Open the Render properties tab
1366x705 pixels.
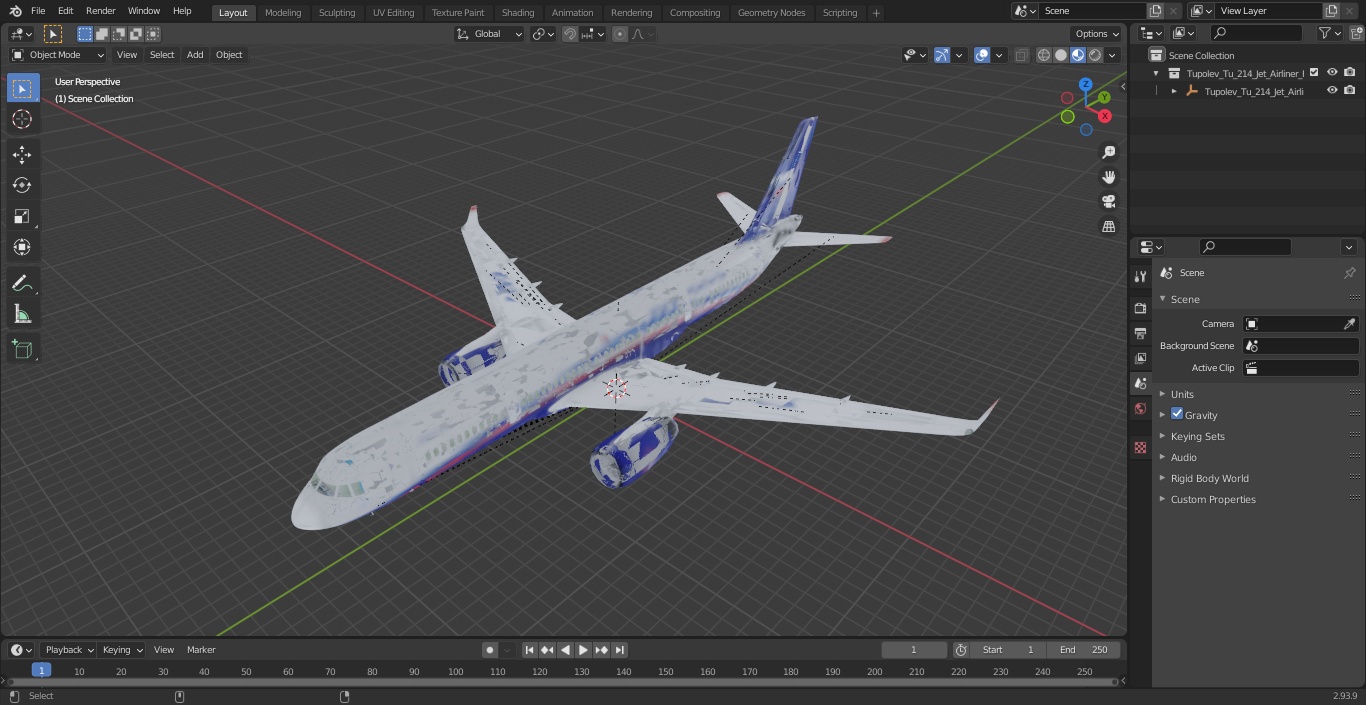pos(1140,308)
